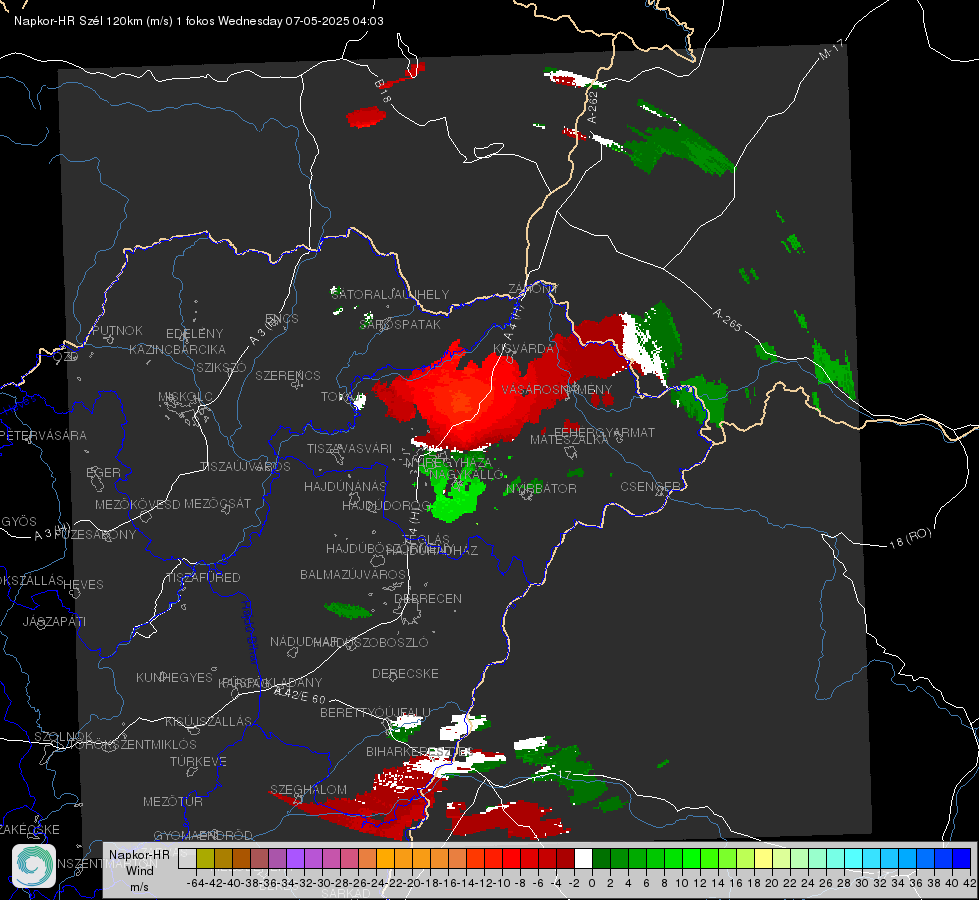Click the TISZAVASVÁRI label
This screenshot has width=979, height=900.
[350, 448]
